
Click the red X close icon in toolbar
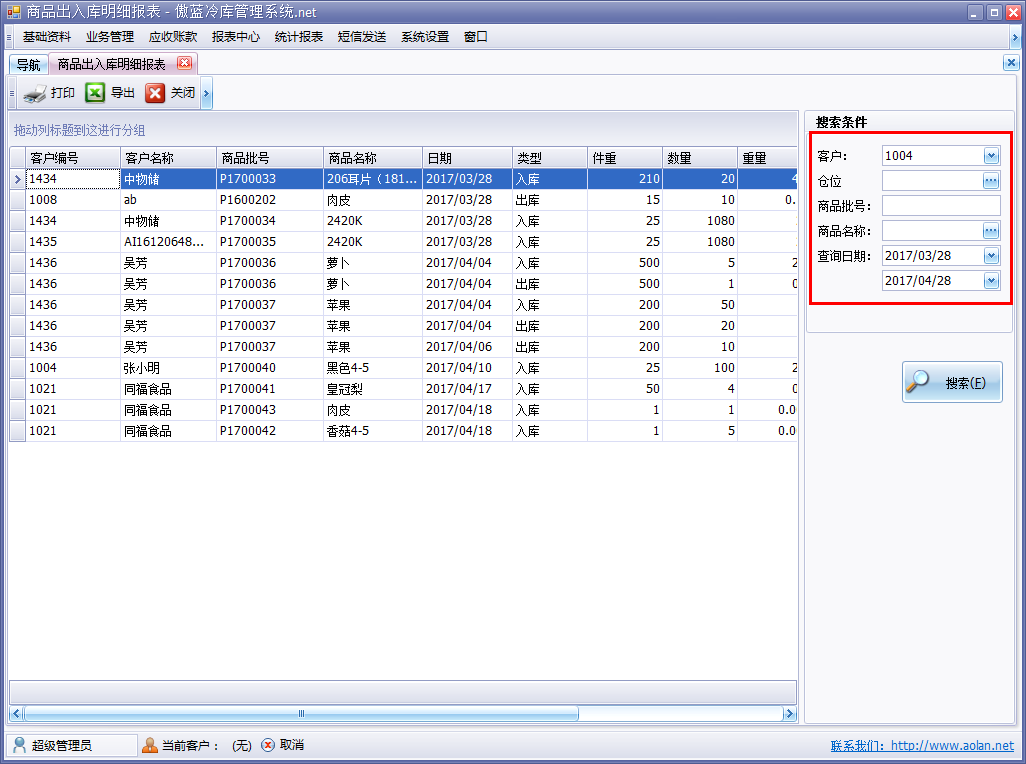click(155, 93)
